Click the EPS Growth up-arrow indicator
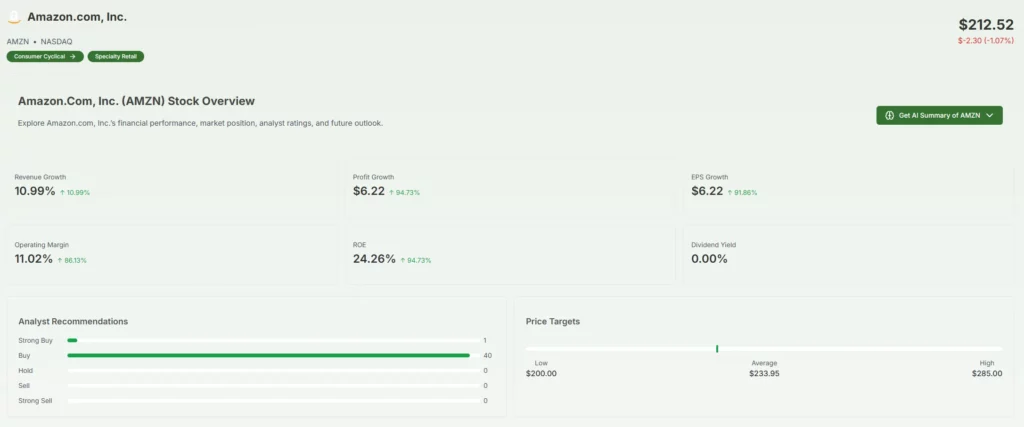Image resolution: width=1024 pixels, height=427 pixels. click(x=730, y=192)
